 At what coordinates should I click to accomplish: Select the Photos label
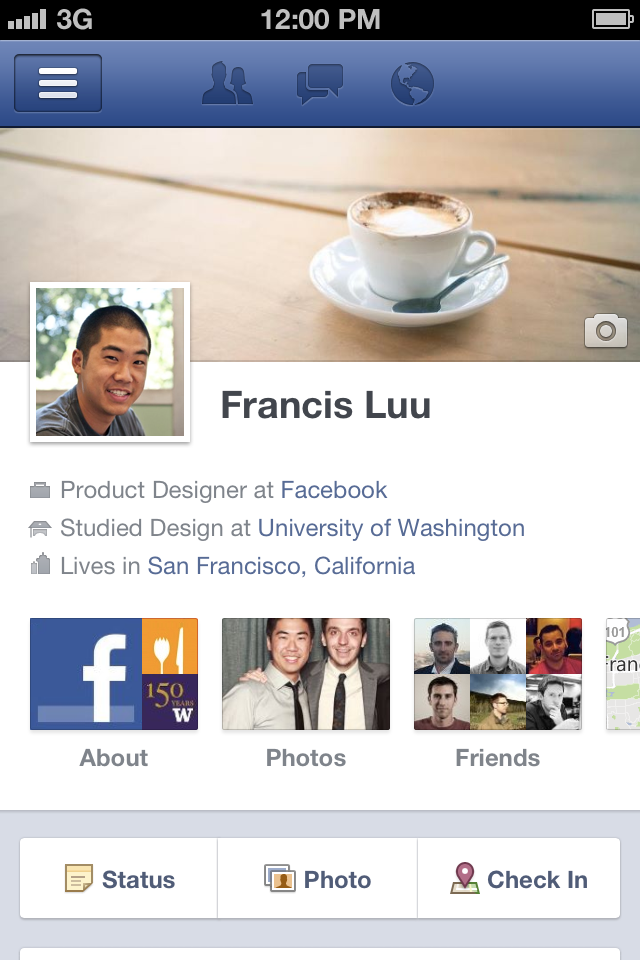(x=306, y=758)
